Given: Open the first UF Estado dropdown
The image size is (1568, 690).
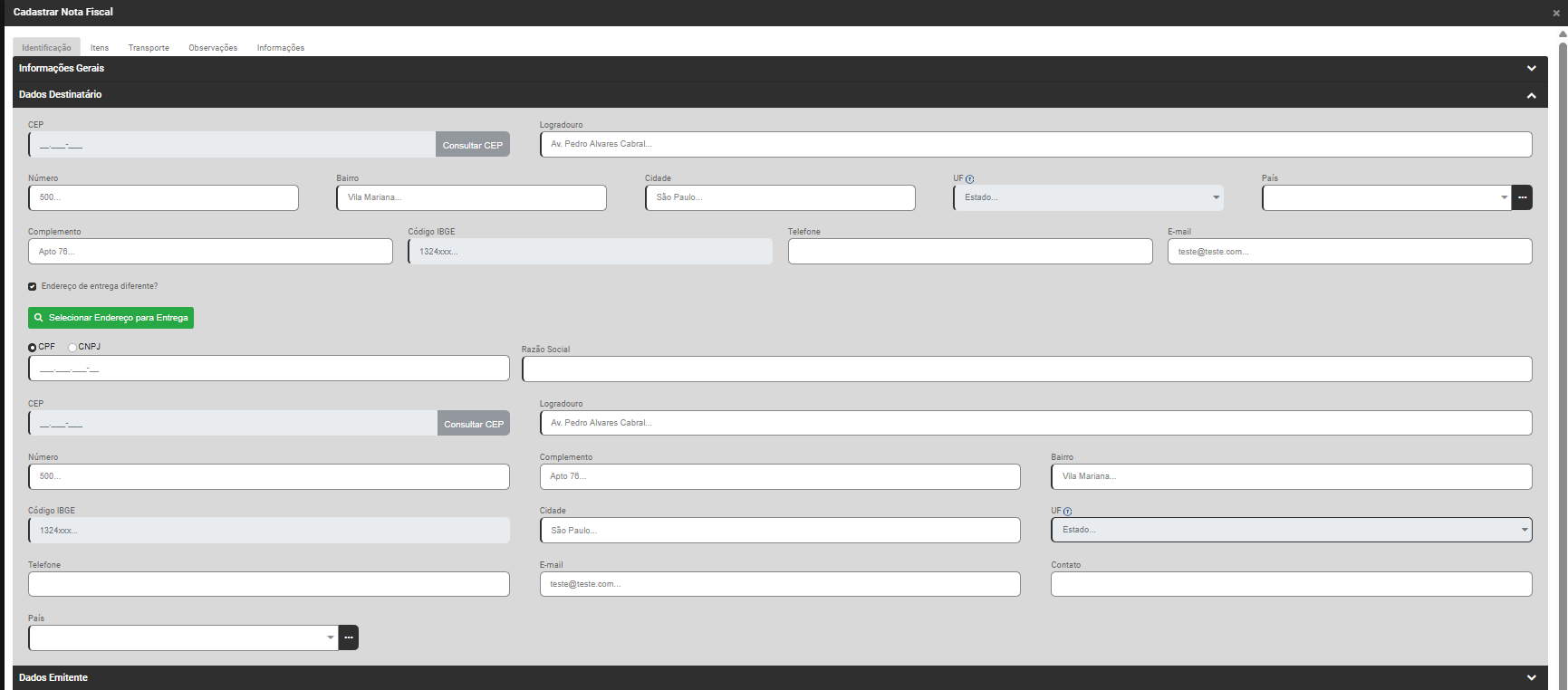Looking at the screenshot, I should [x=1088, y=197].
